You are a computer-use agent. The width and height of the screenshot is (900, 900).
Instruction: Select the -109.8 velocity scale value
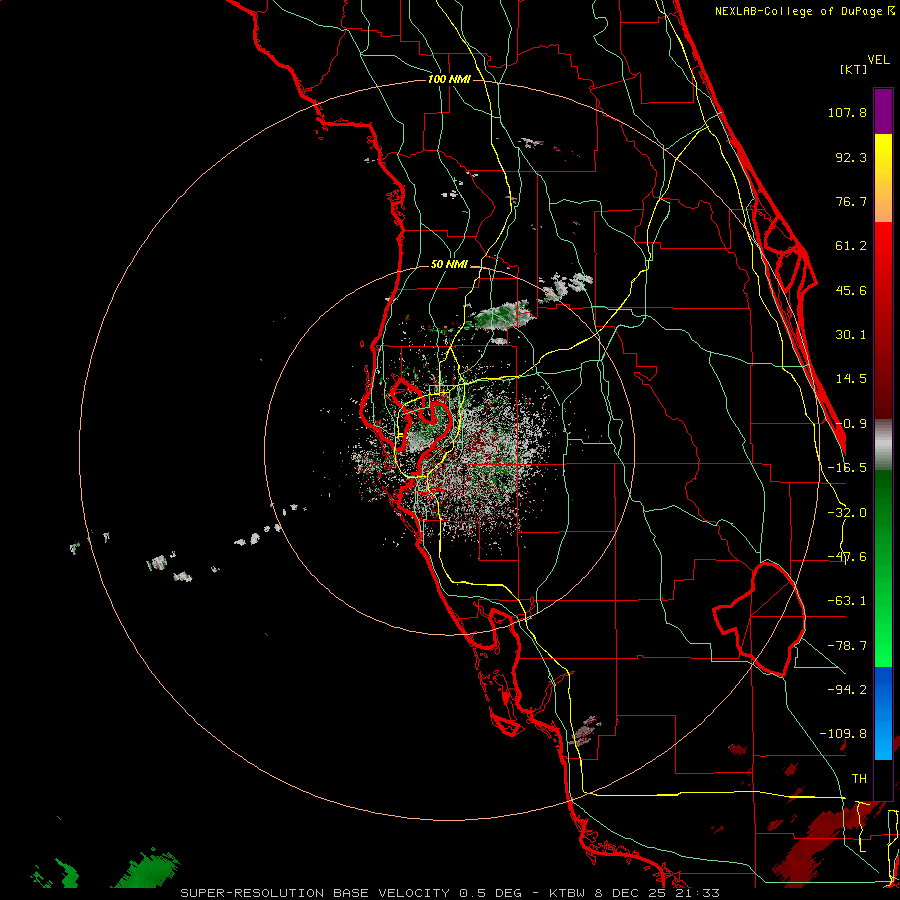[x=843, y=734]
